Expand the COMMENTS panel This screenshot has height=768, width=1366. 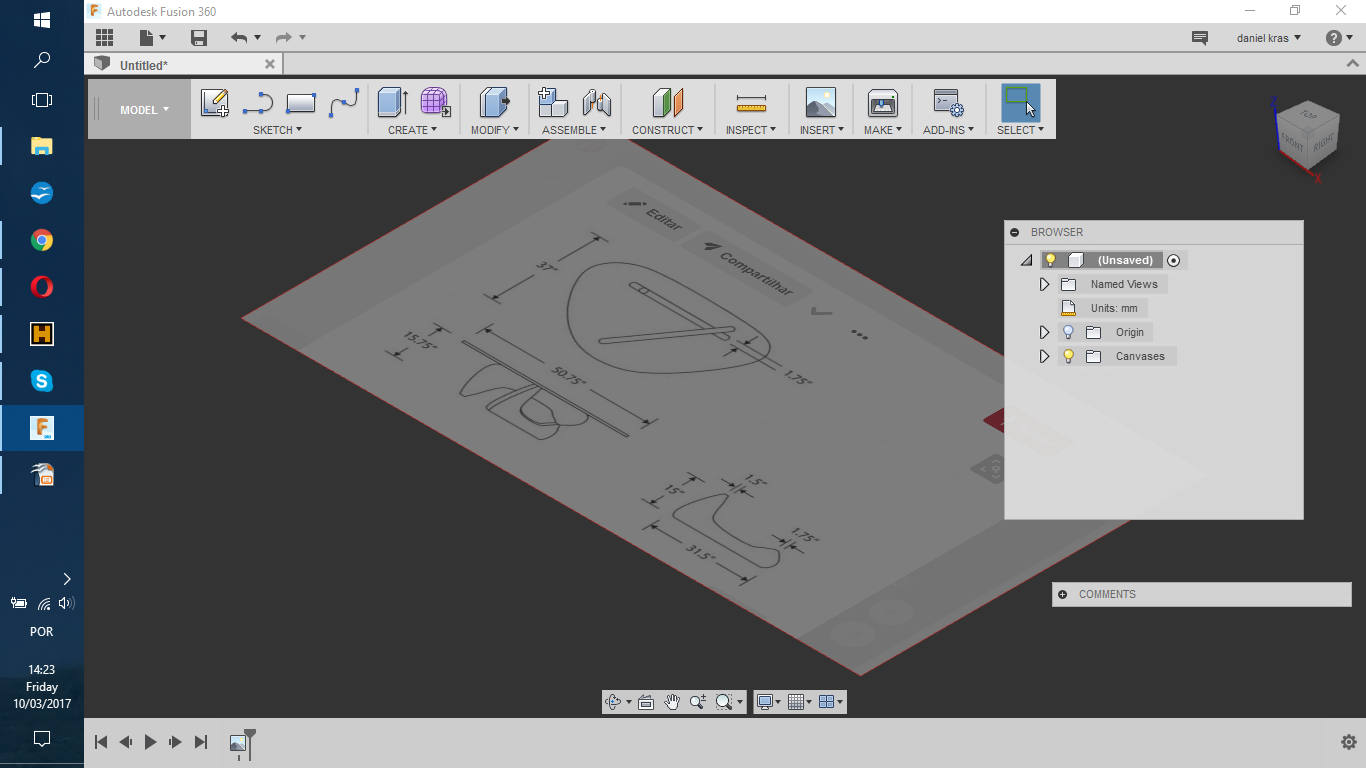pyautogui.click(x=1062, y=594)
